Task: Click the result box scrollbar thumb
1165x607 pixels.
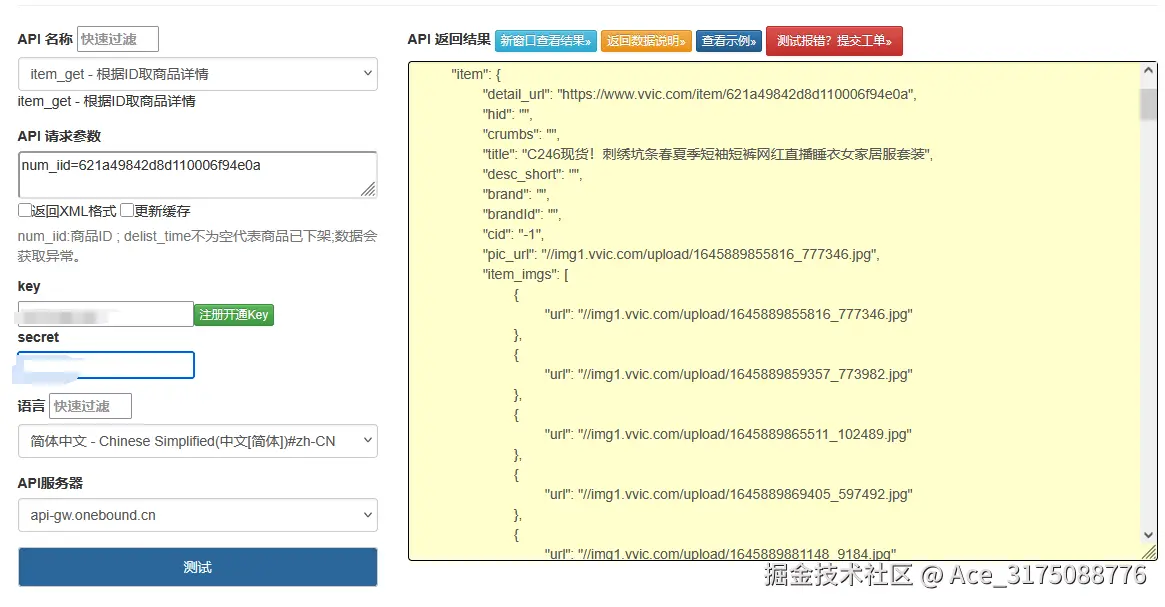Action: pos(1149,104)
